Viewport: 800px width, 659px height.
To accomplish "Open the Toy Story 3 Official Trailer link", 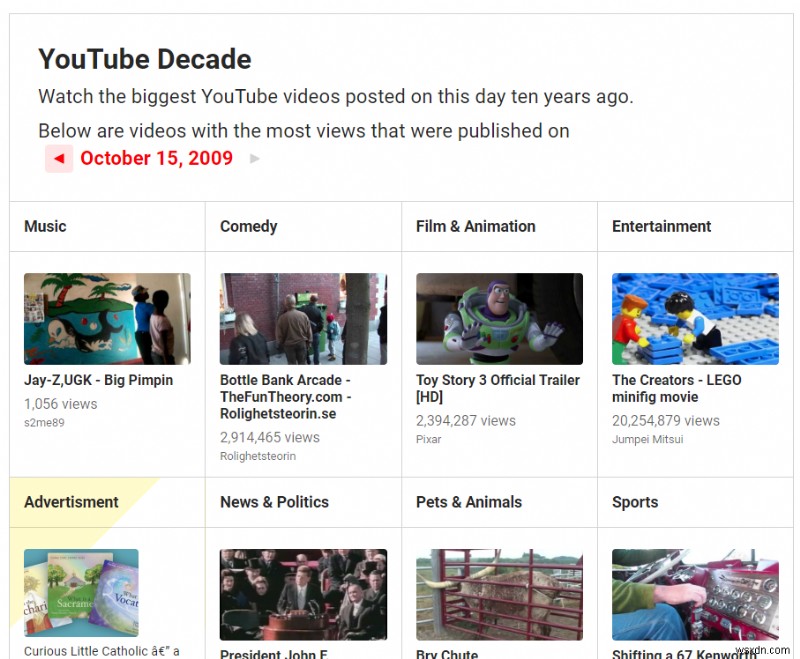I will [497, 388].
